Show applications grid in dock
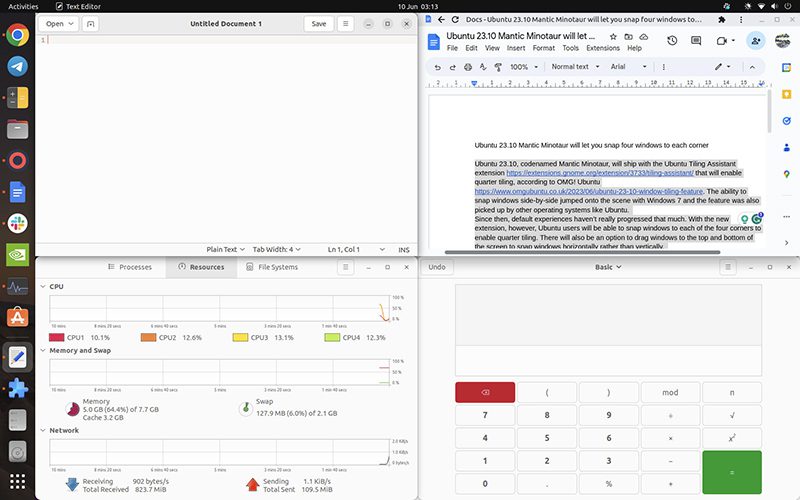 pyautogui.click(x=17, y=481)
